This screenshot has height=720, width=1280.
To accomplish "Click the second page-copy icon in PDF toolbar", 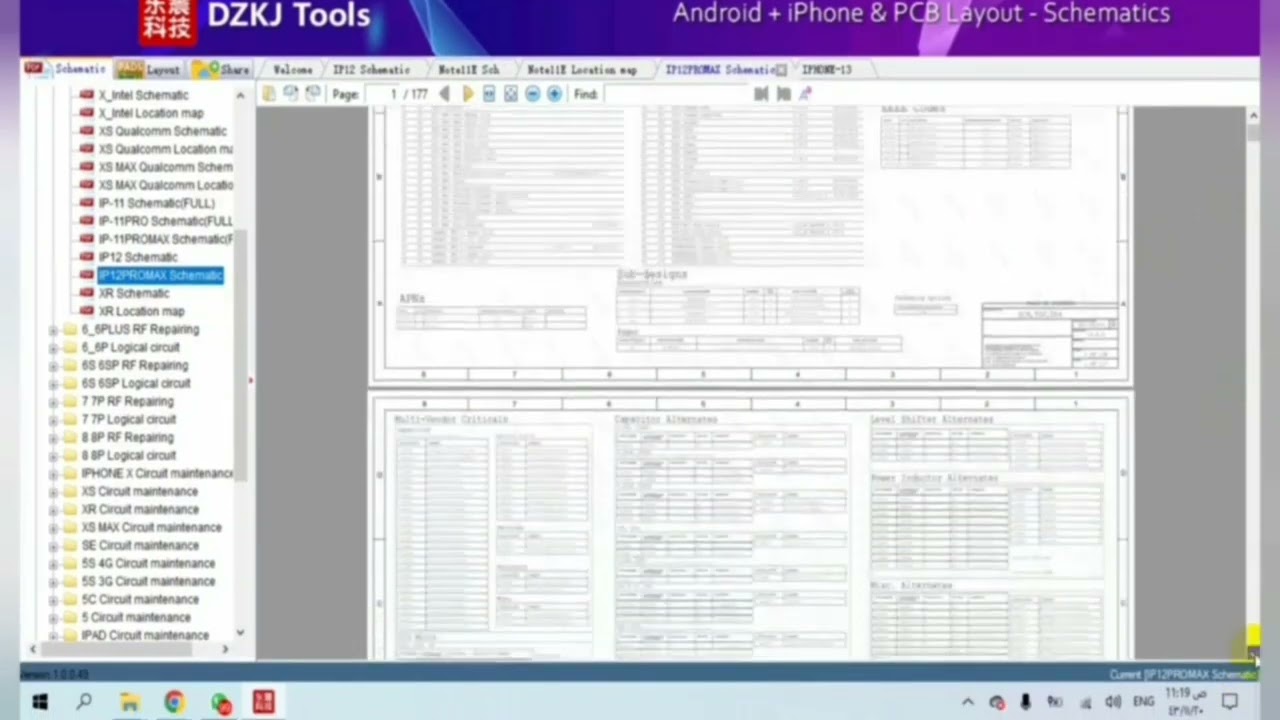I will click(291, 93).
